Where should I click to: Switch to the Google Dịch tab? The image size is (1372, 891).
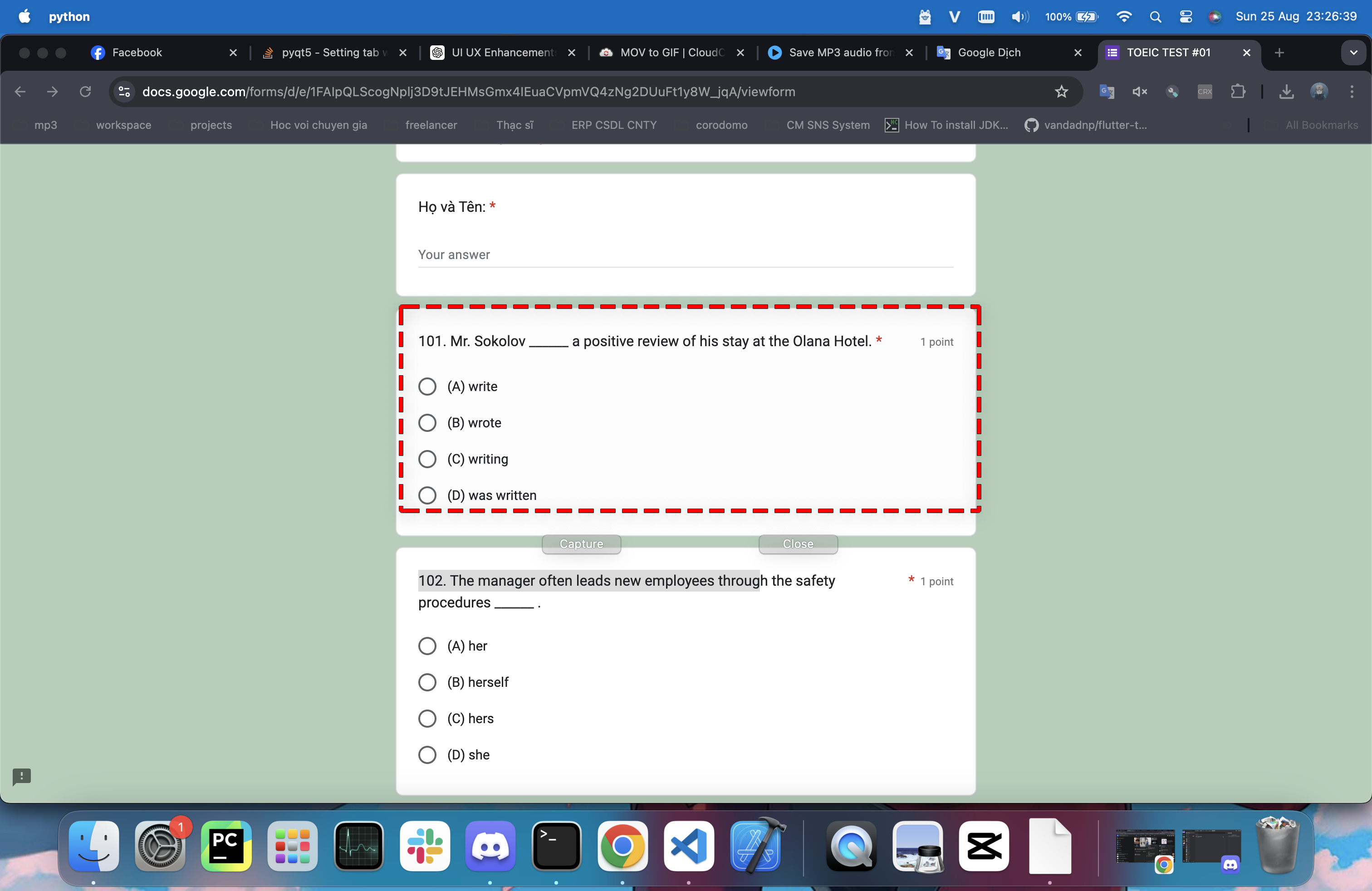989,53
